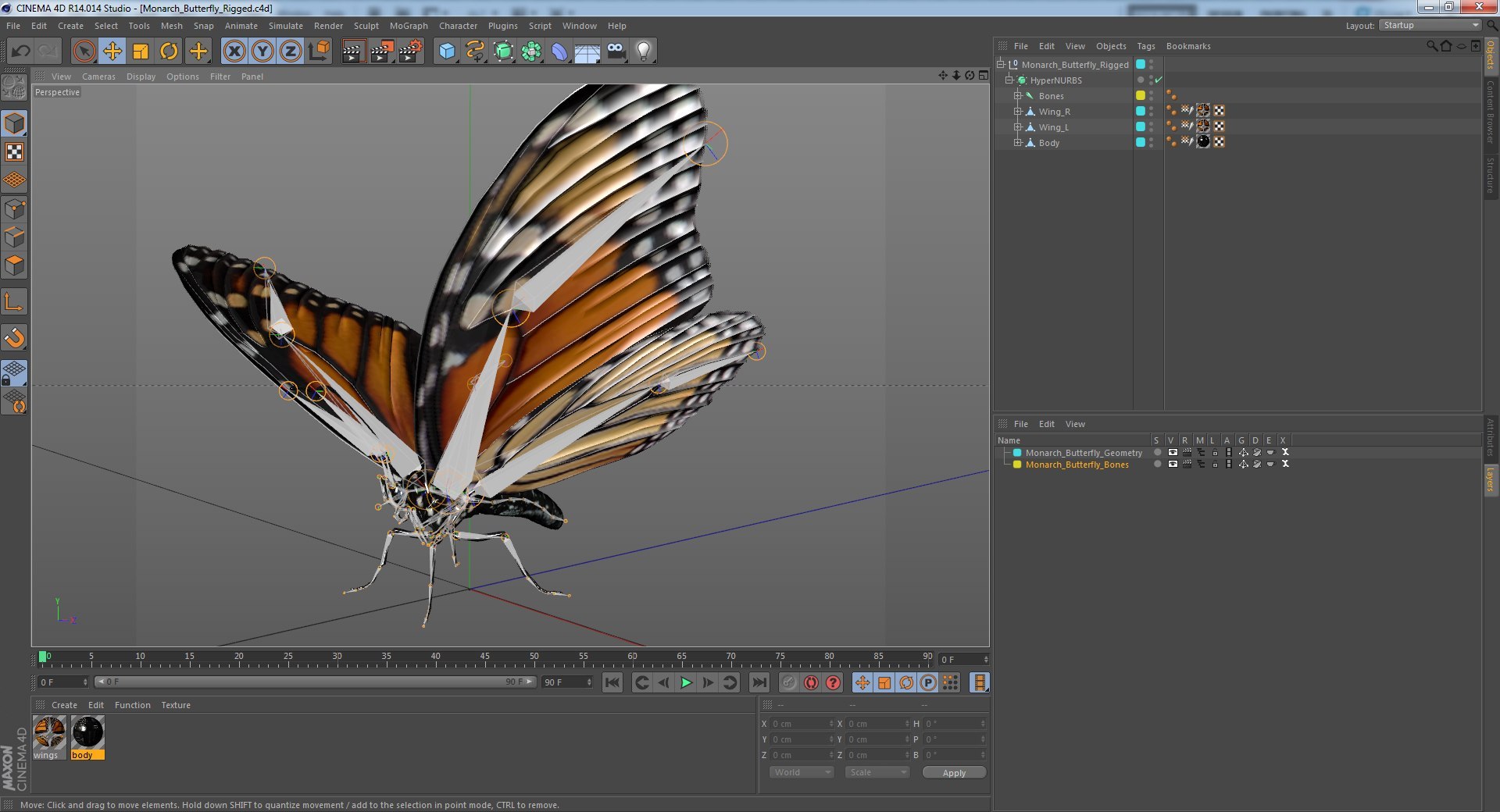
Task: Add a Light object bulb icon
Action: pos(644,52)
